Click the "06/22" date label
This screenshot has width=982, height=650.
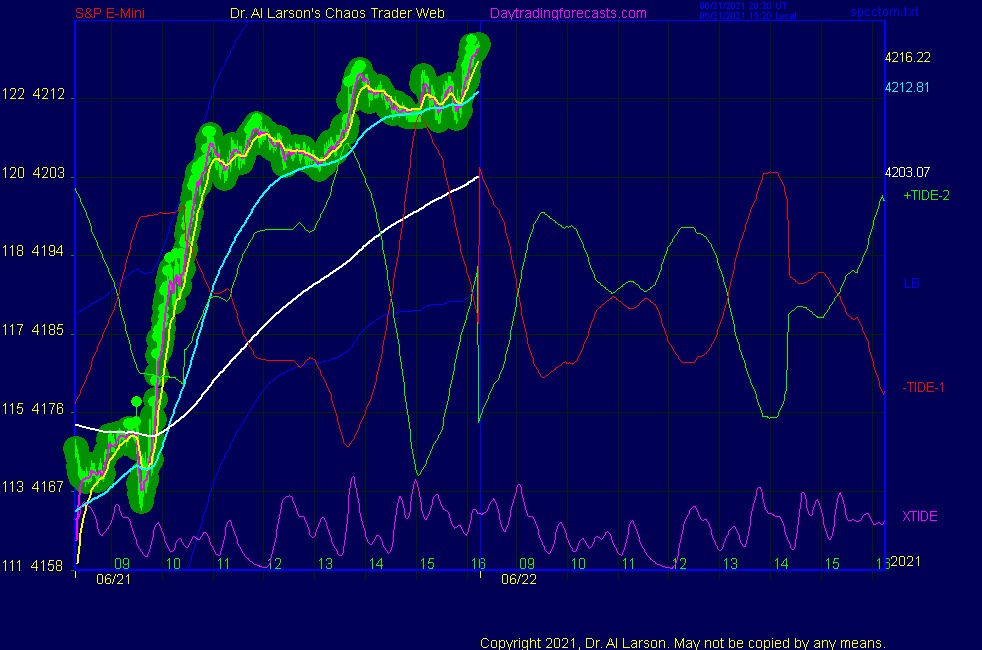(x=519, y=579)
